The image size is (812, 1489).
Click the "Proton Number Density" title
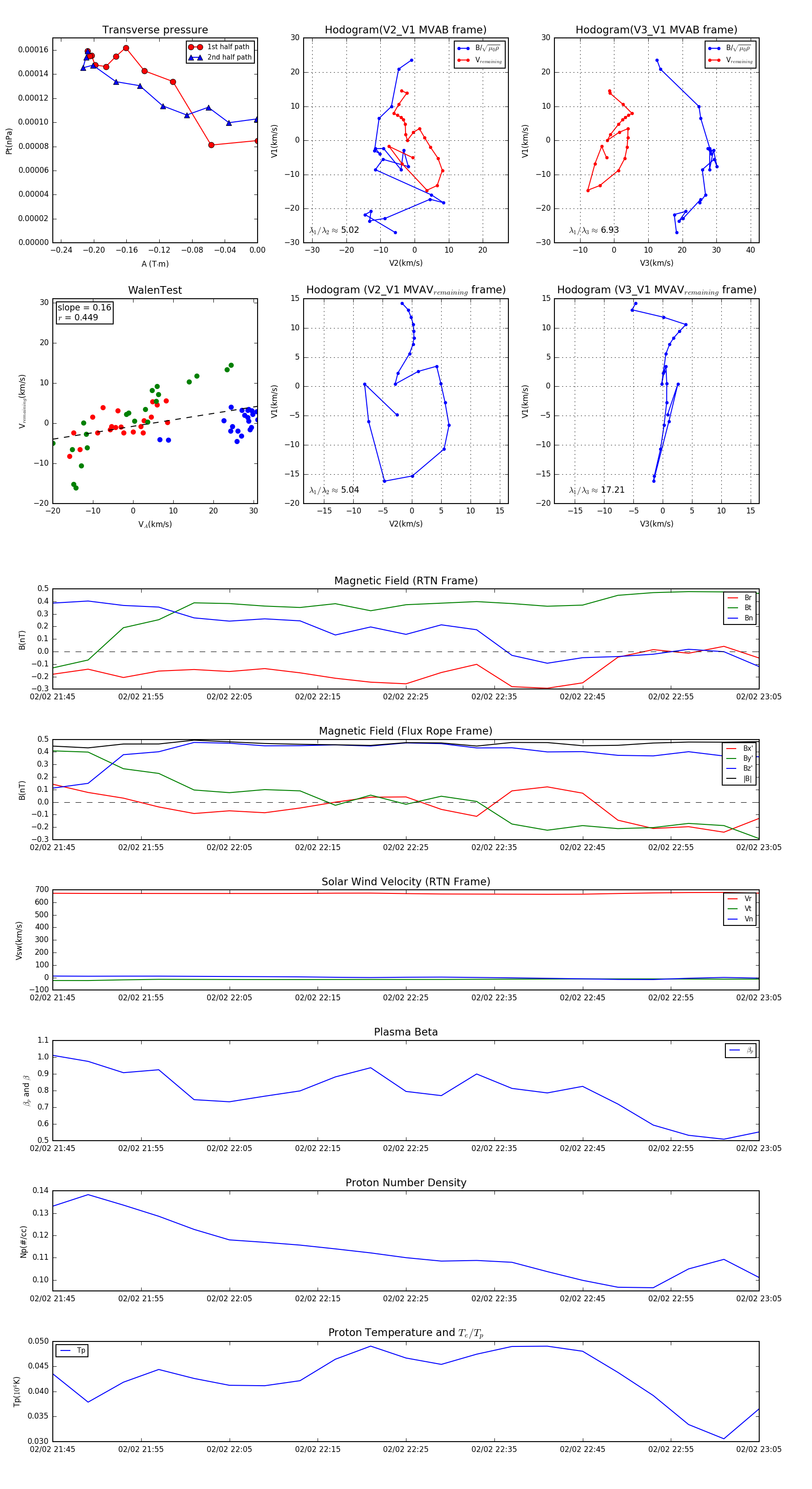[406, 1183]
